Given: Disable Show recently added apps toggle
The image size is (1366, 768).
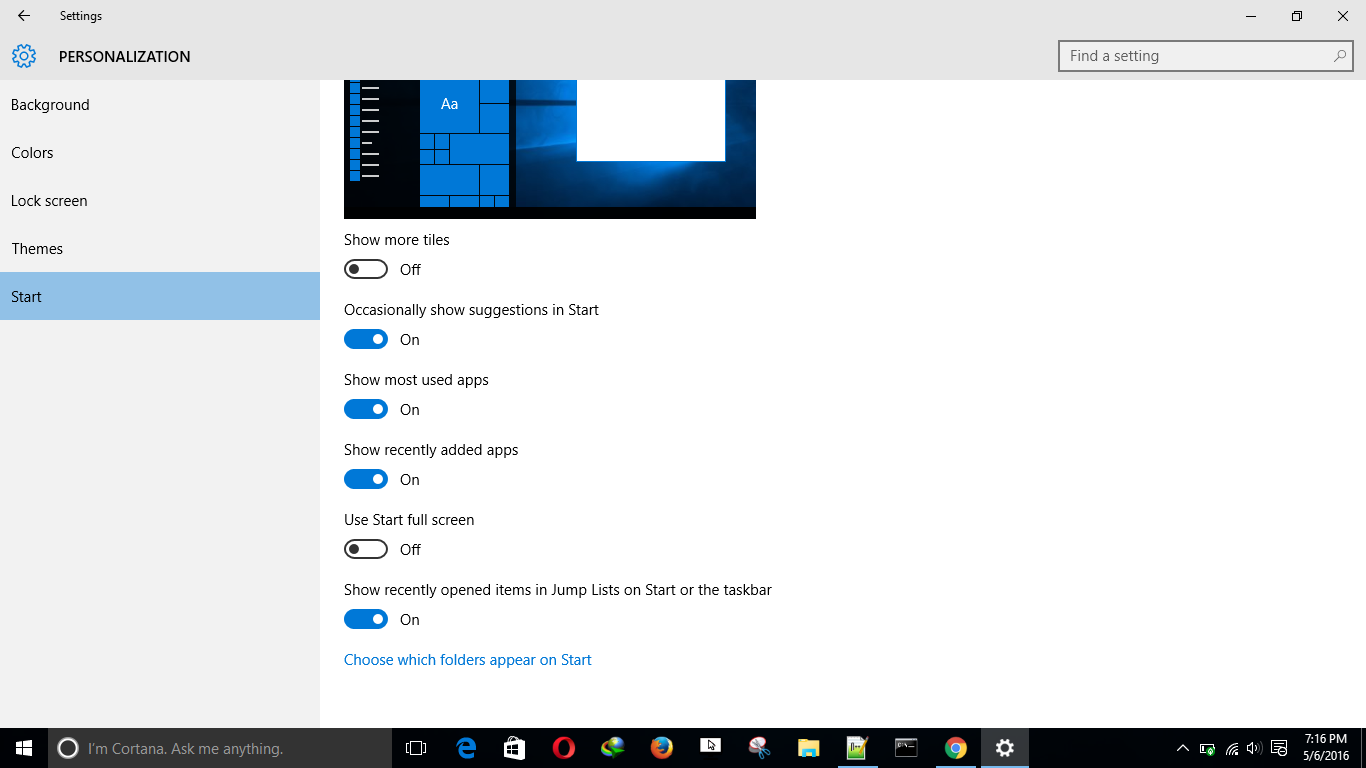Looking at the screenshot, I should pos(366,480).
